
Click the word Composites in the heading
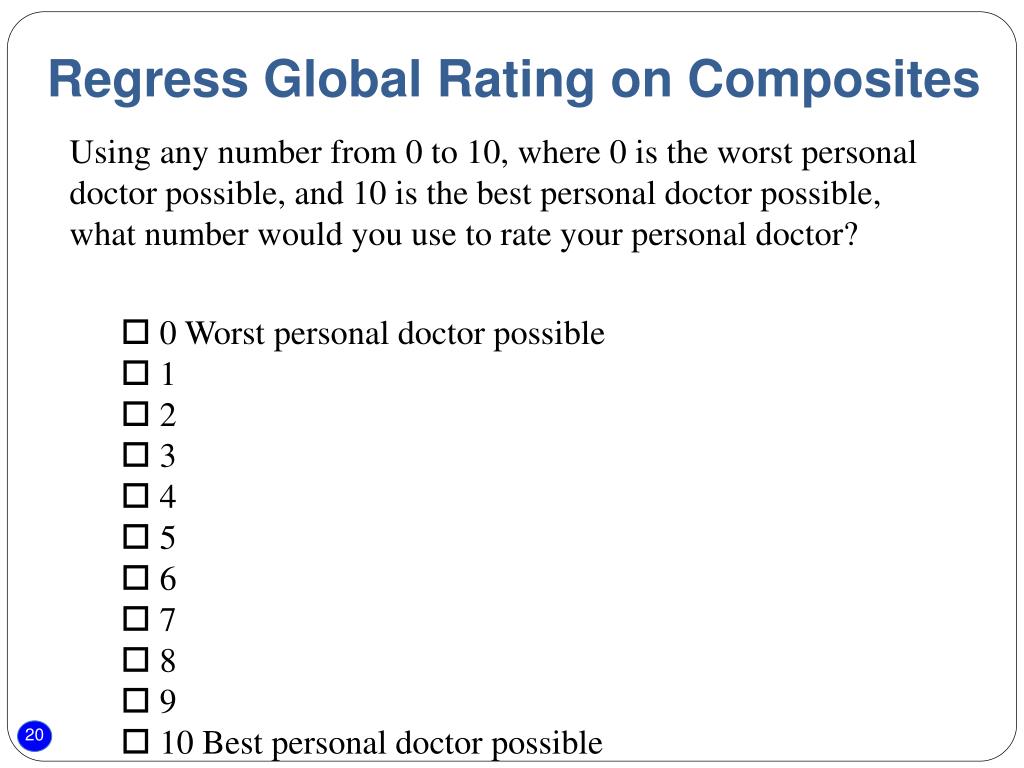tap(834, 80)
